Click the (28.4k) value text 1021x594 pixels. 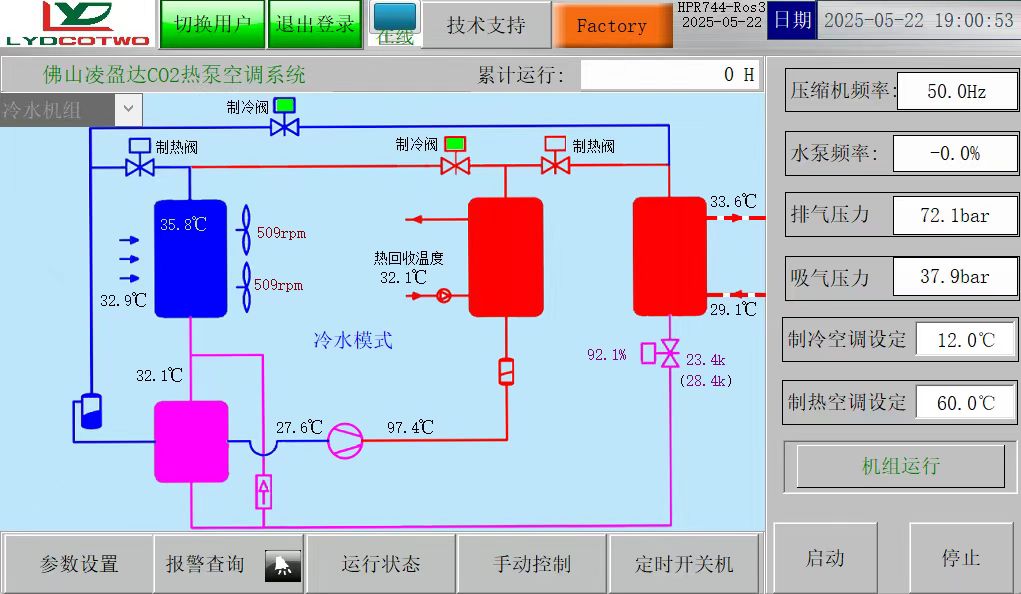706,380
